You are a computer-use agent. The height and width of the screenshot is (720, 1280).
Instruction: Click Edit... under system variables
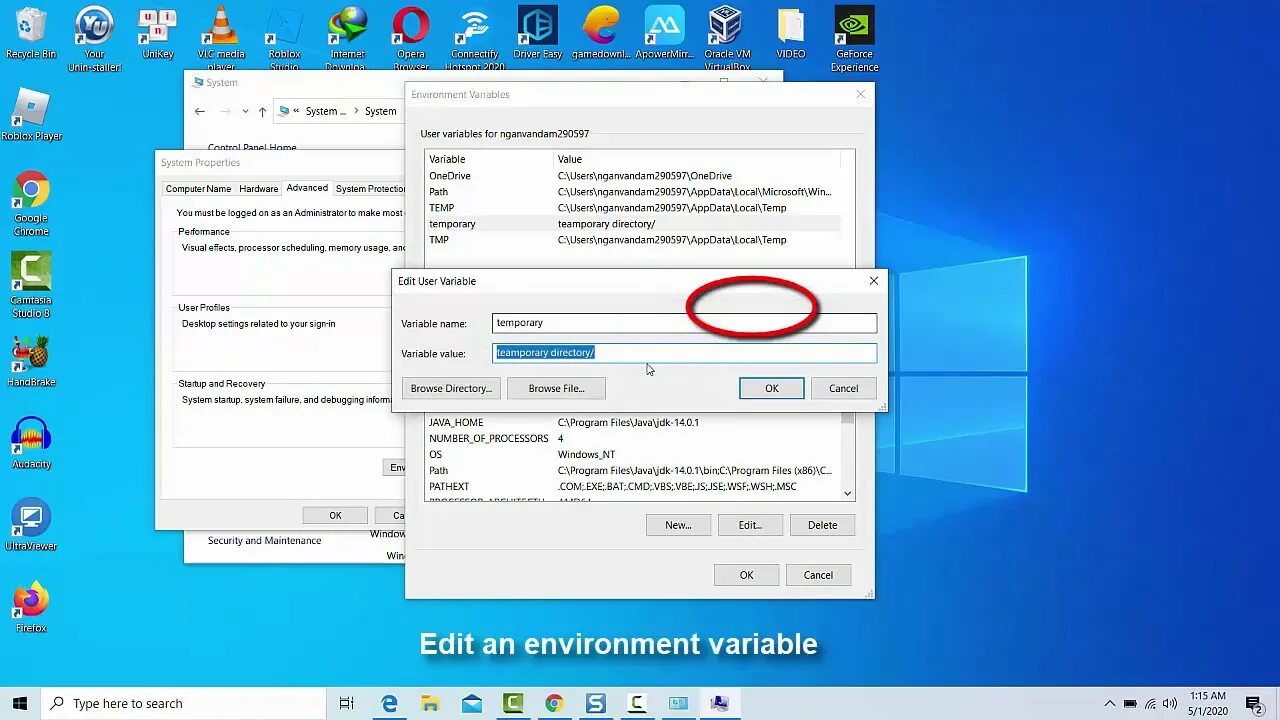(750, 525)
